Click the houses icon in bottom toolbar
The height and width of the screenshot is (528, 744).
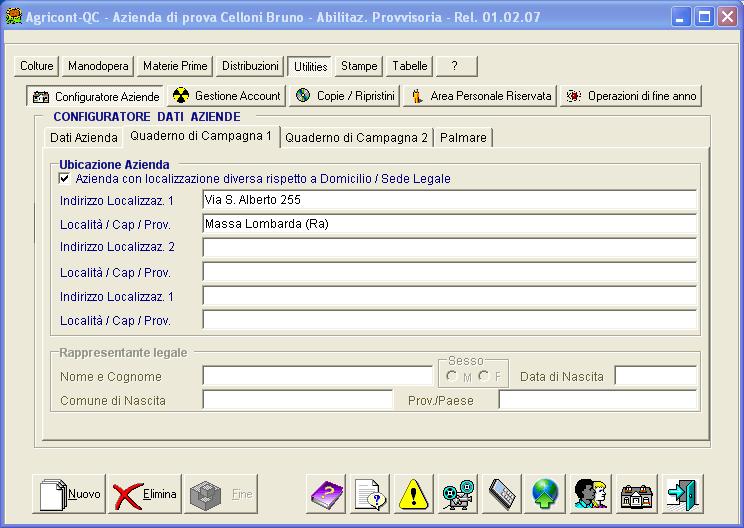[636, 494]
